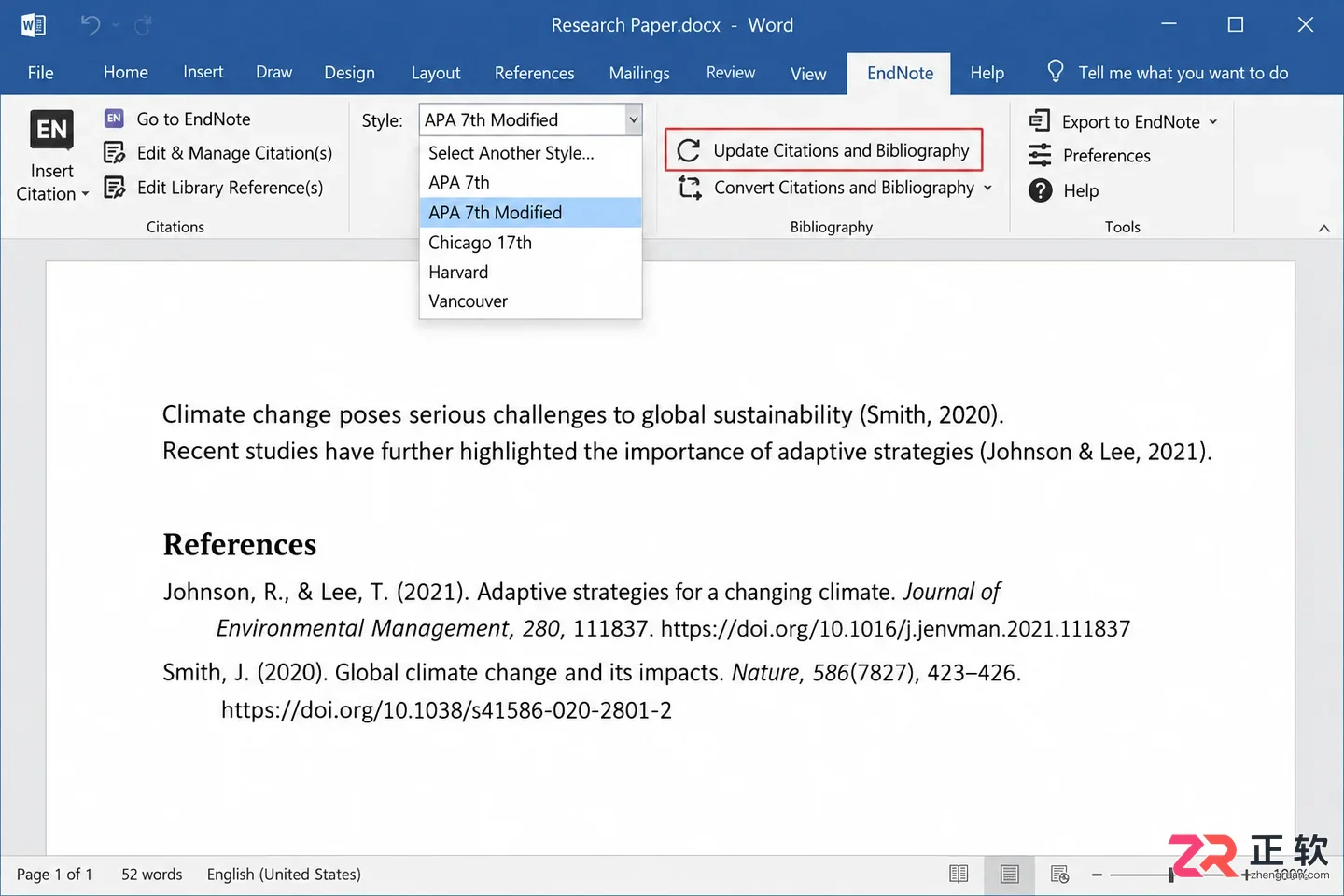Screen dimensions: 1344x896
Task: Select Chicago 17th style
Action: [530, 243]
